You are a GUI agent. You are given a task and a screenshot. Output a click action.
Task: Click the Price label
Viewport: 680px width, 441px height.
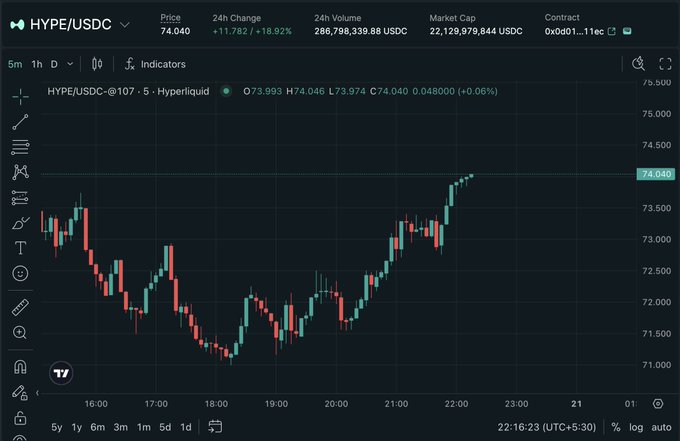[170, 18]
